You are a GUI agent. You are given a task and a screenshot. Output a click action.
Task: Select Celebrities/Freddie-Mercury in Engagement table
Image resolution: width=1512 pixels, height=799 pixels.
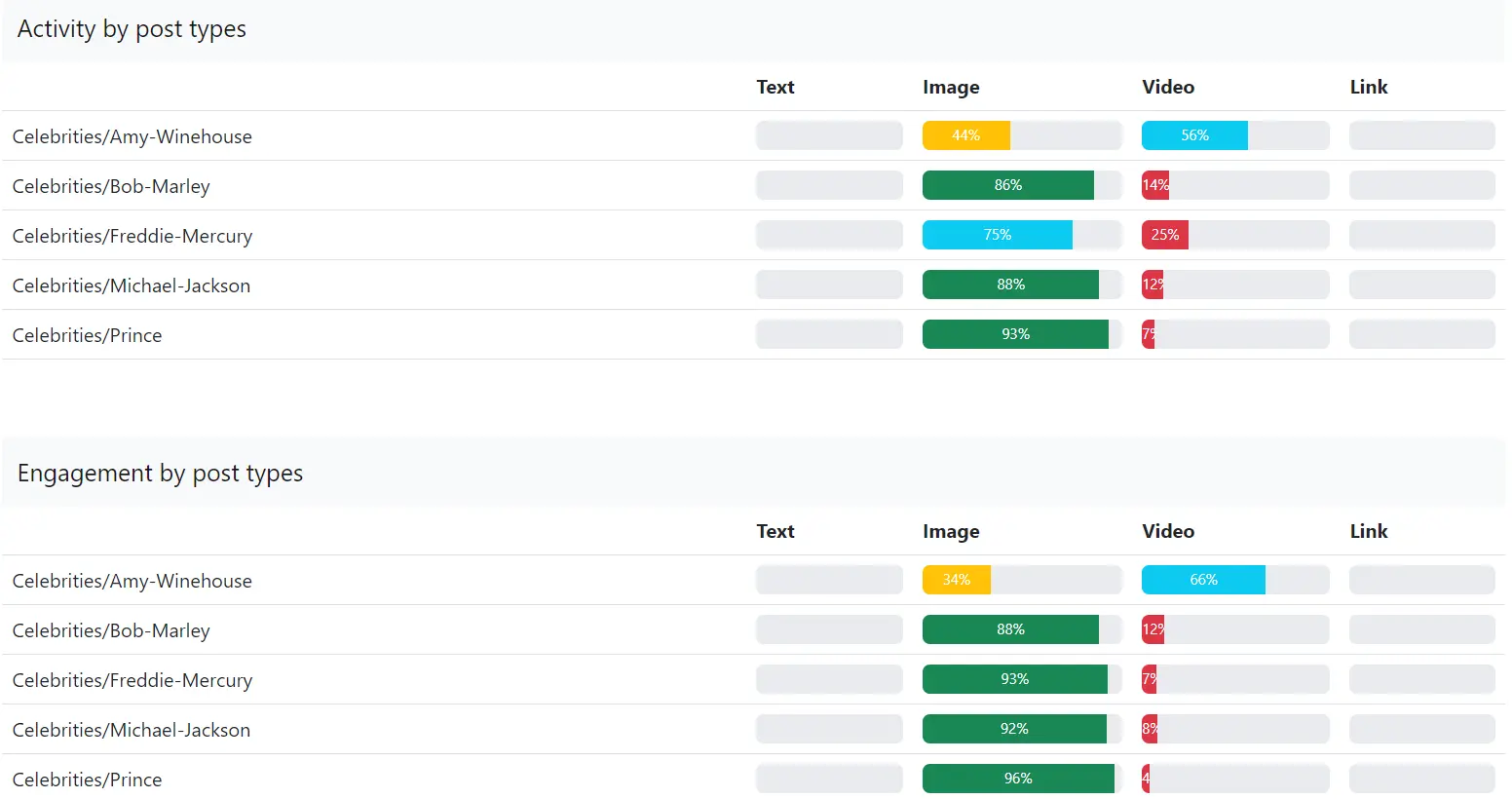[132, 680]
